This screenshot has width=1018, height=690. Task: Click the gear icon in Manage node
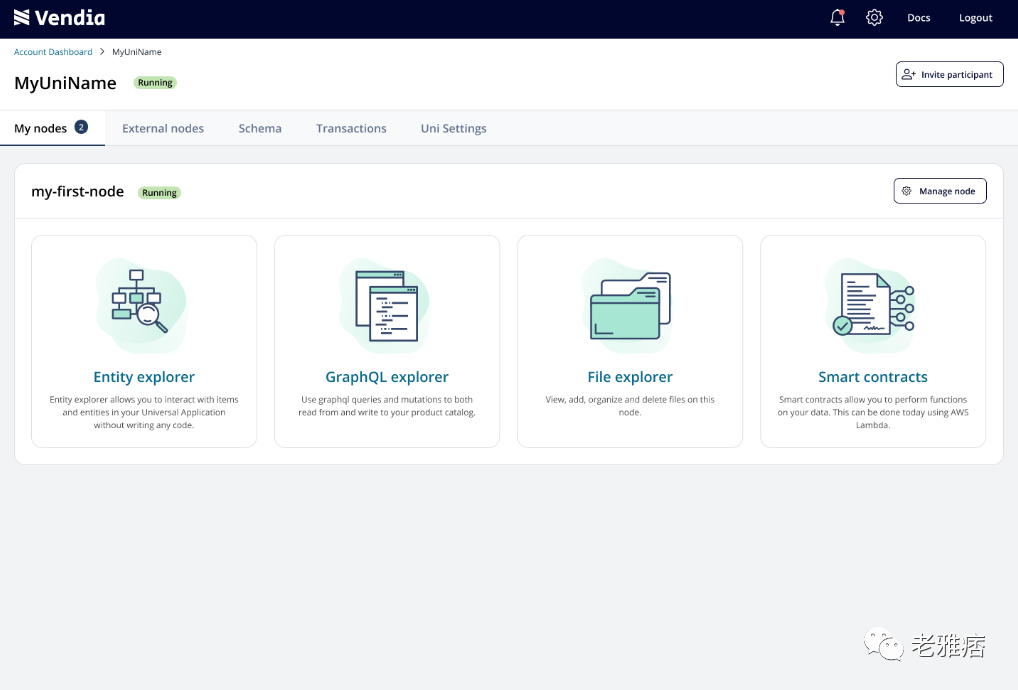pyautogui.click(x=906, y=191)
